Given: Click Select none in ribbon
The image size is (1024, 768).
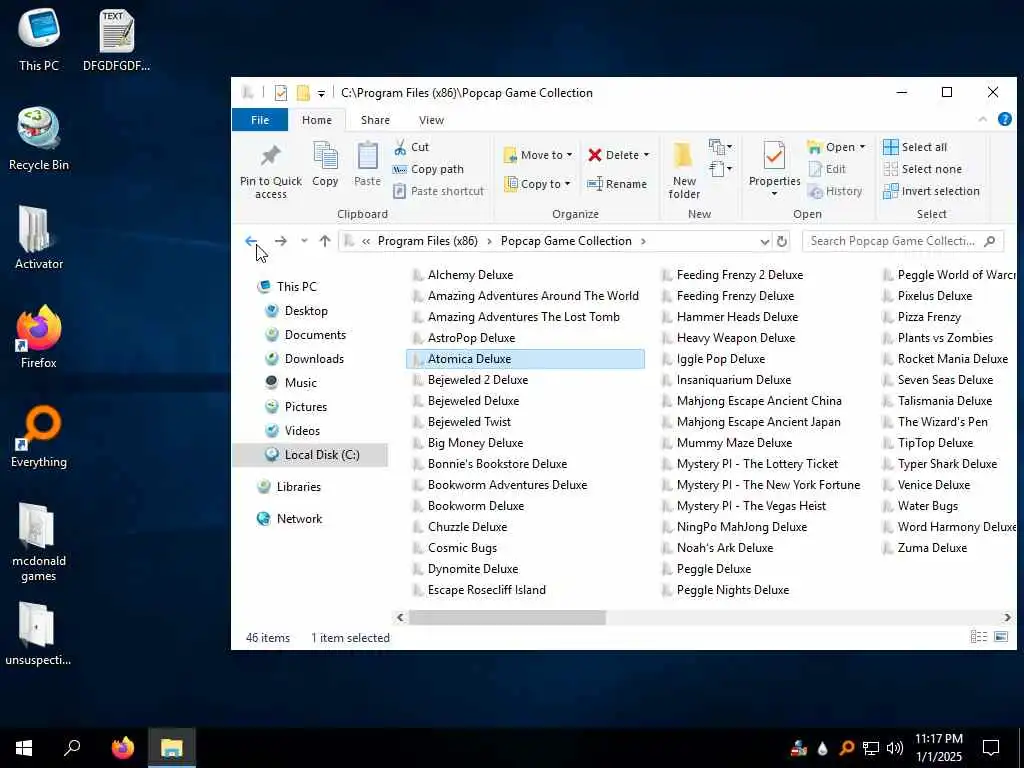Looking at the screenshot, I should [922, 169].
